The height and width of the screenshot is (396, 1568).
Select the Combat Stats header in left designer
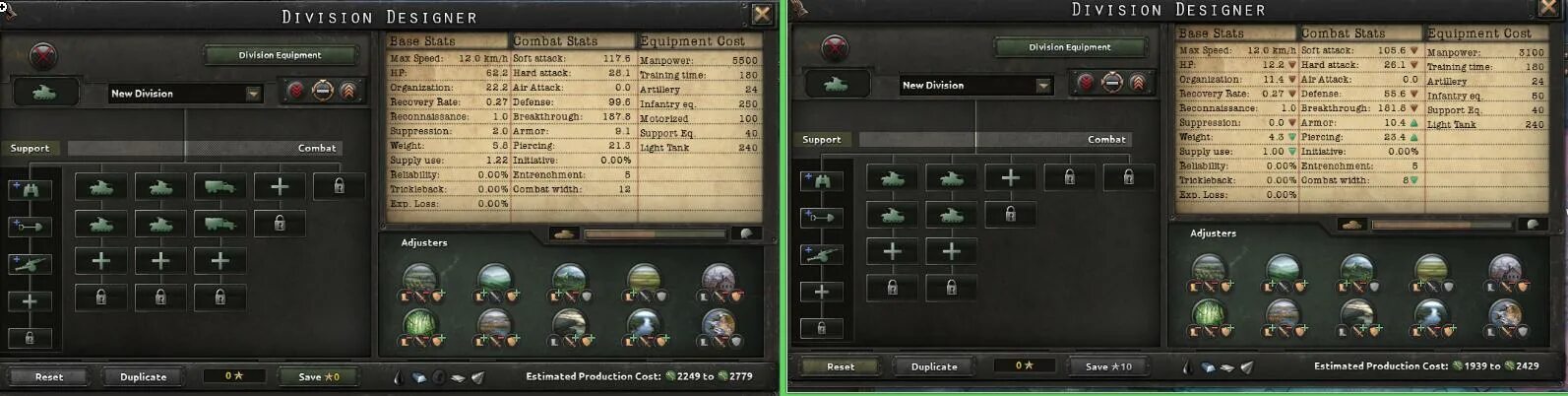point(555,41)
